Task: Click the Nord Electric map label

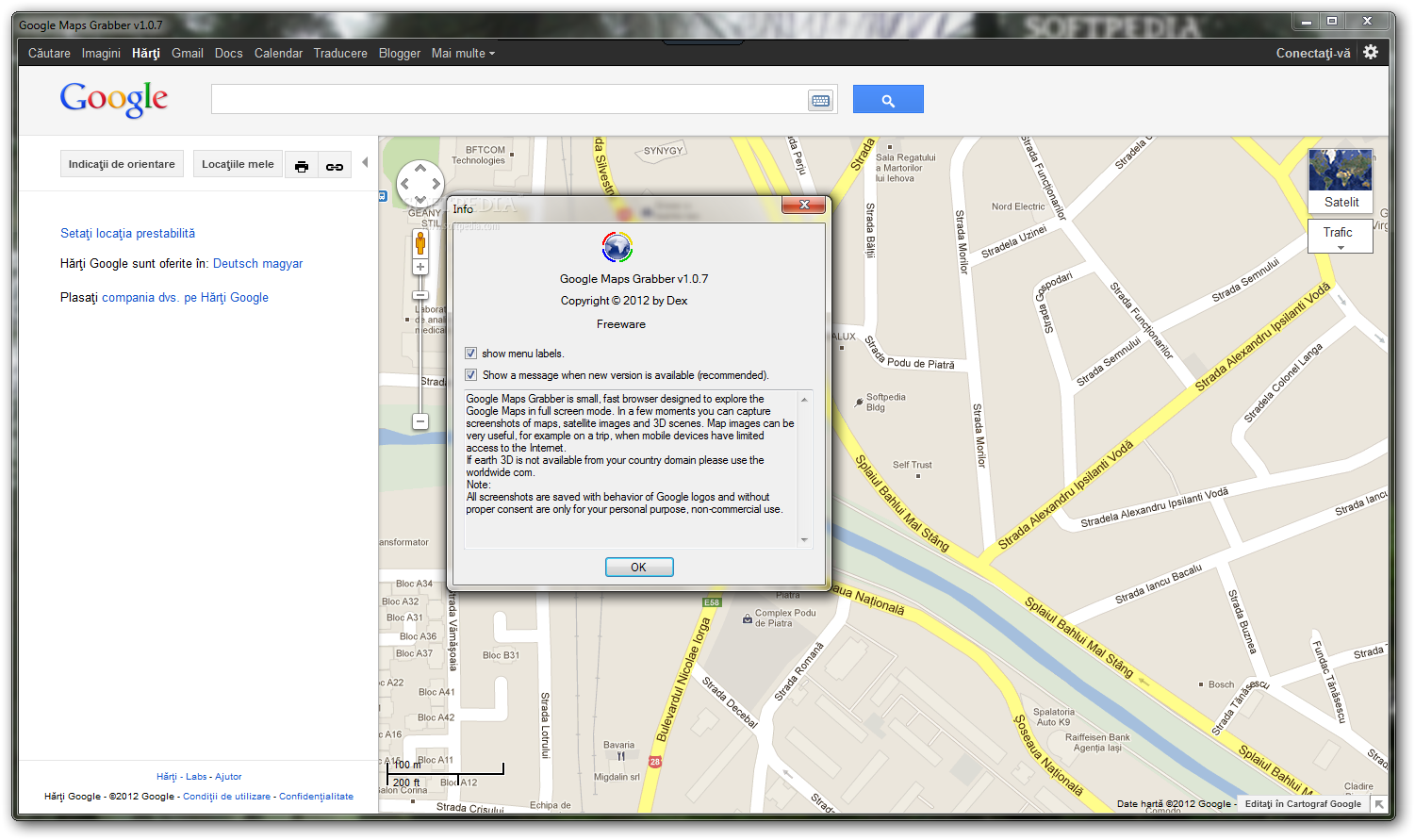Action: [x=1018, y=206]
